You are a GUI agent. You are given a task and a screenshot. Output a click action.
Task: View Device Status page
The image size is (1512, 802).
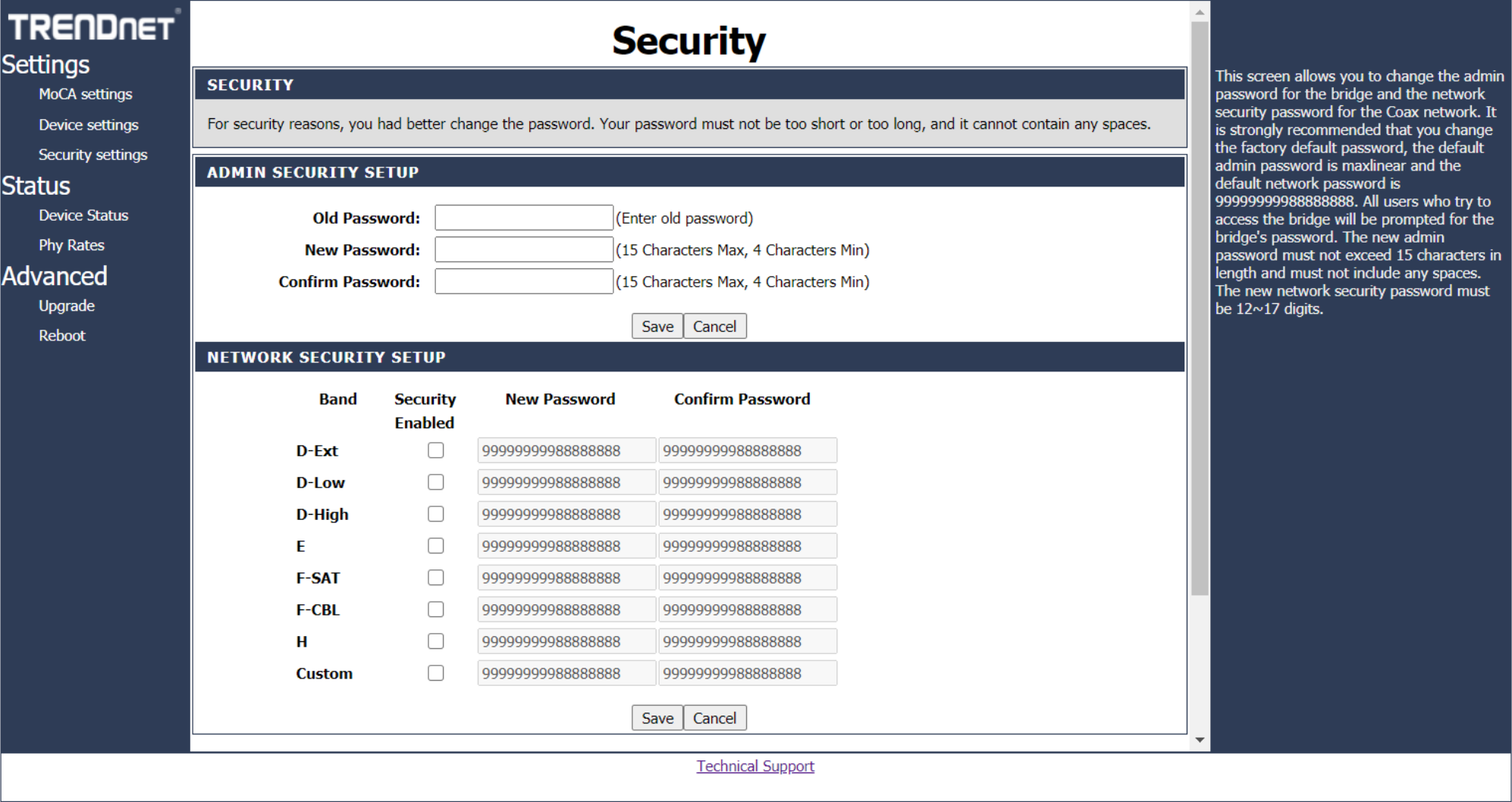[x=83, y=215]
